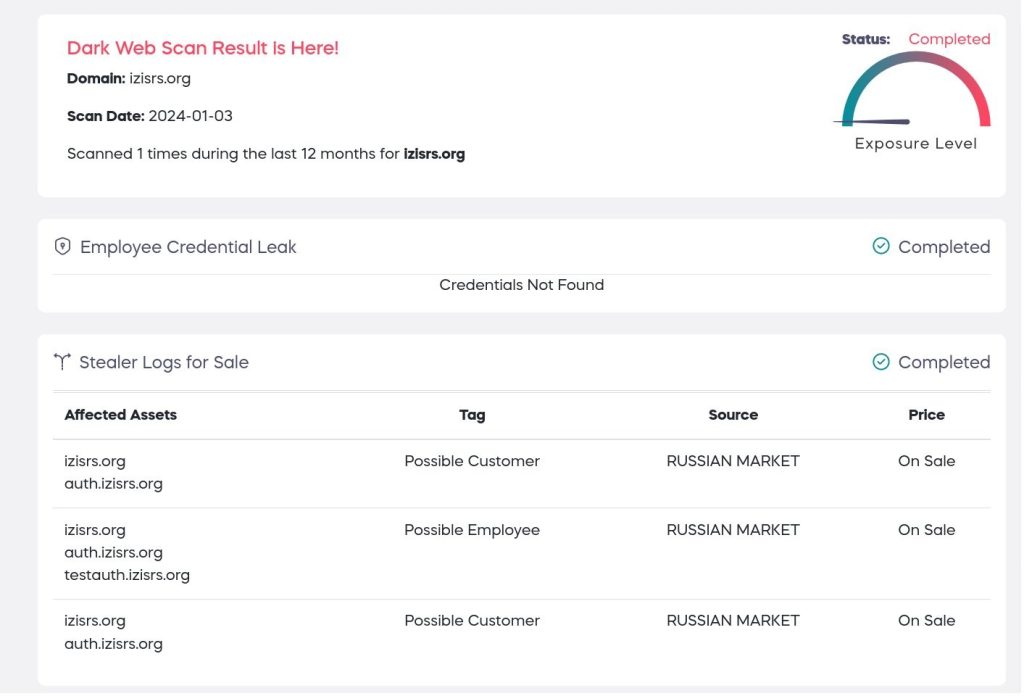Screen dimensions: 1024x696
Task: Click the Stealer Logs for Sale icon
Action: [63, 362]
